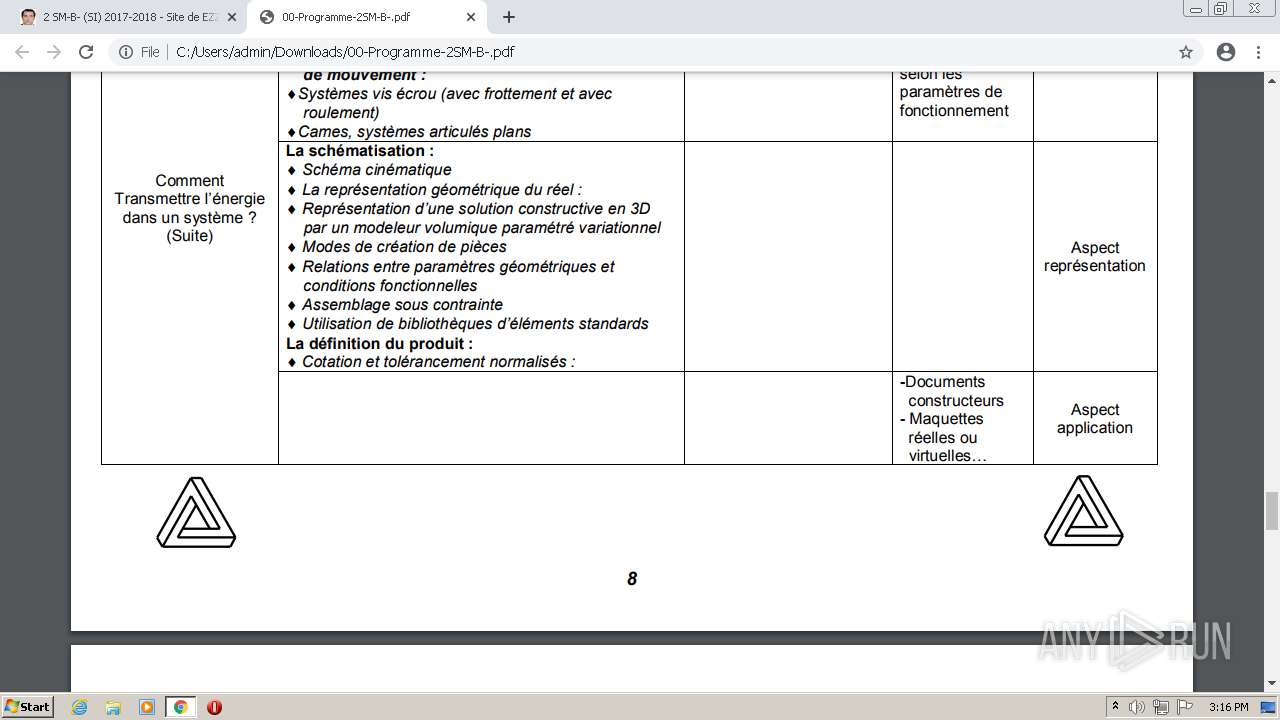Viewport: 1280px width, 720px height.
Task: Click 'Modes de création de pièces' line
Action: [404, 247]
